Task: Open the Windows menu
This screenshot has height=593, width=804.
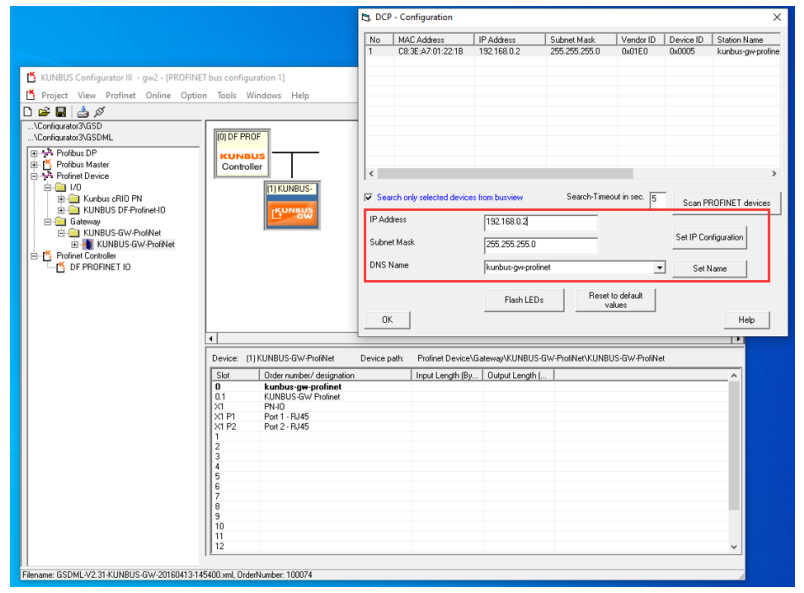Action: click(x=264, y=95)
